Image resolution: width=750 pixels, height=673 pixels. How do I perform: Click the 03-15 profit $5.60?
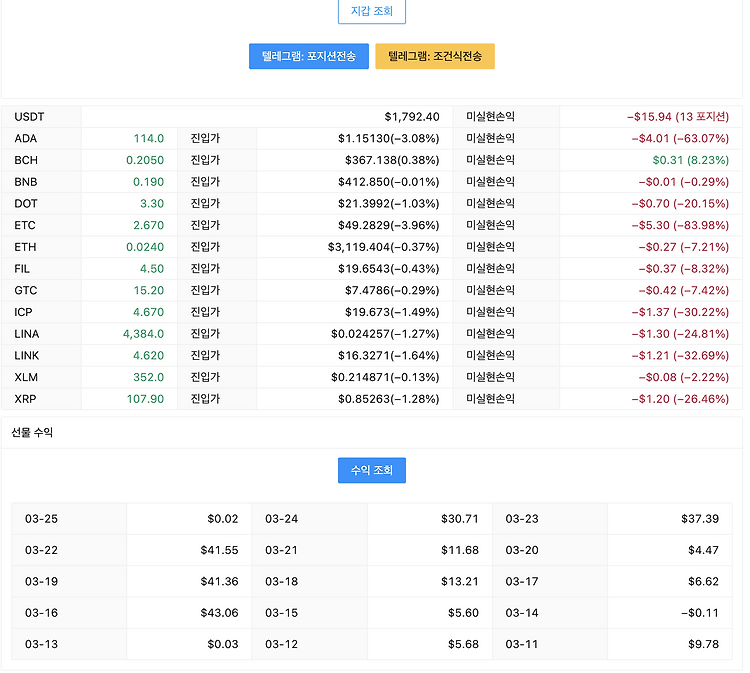coord(463,613)
